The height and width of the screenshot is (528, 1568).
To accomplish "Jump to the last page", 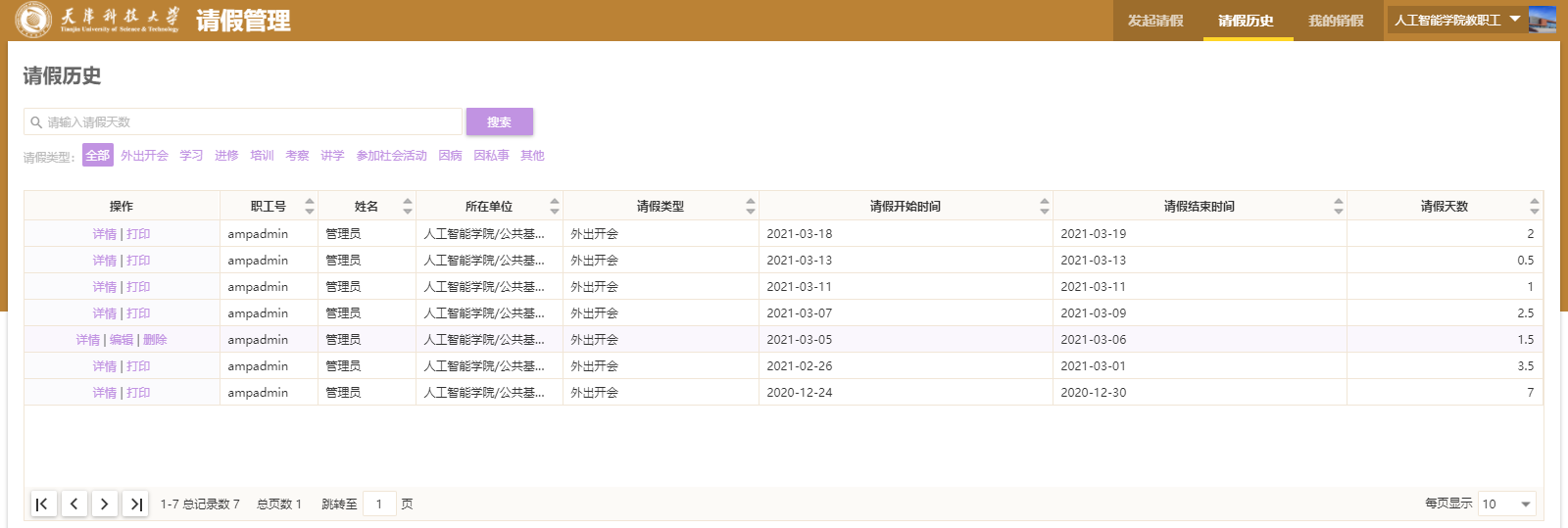I will point(135,504).
